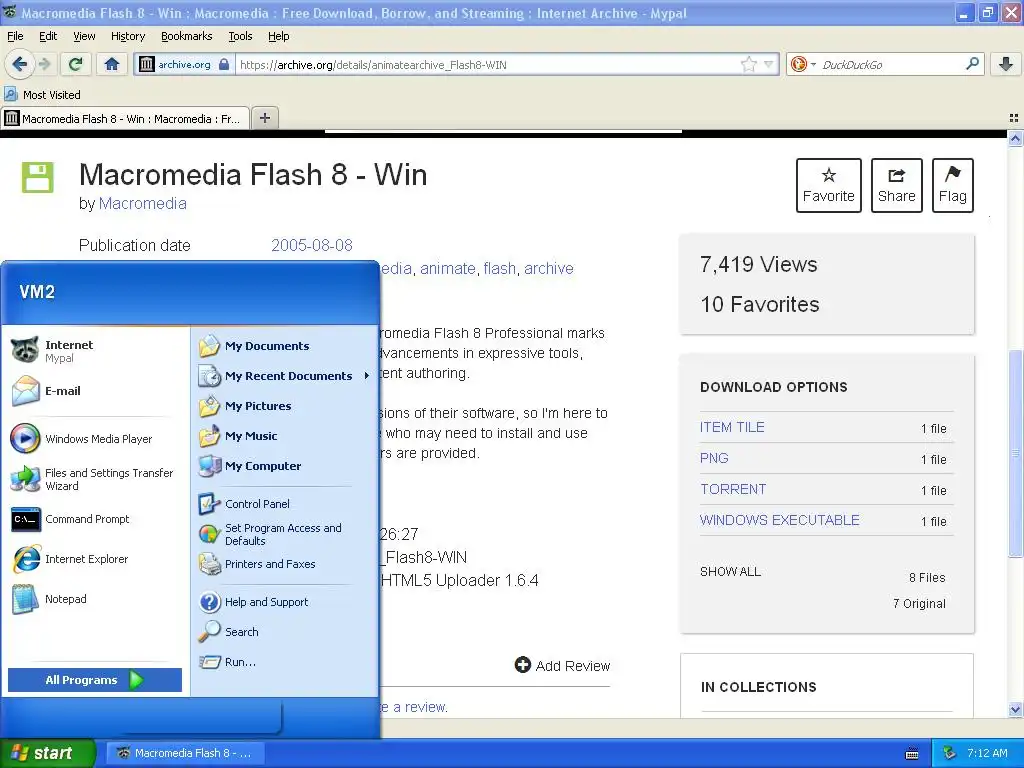This screenshot has height=768, width=1024.
Task: Open Control Panel
Action: 284,504
